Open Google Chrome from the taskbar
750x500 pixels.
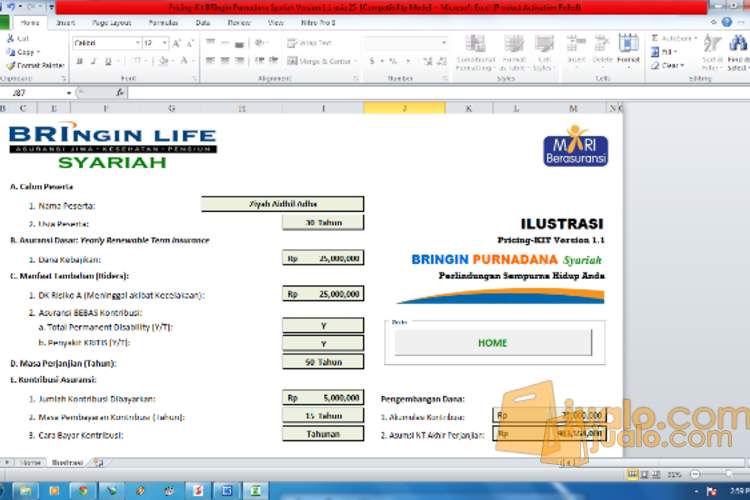tap(83, 491)
